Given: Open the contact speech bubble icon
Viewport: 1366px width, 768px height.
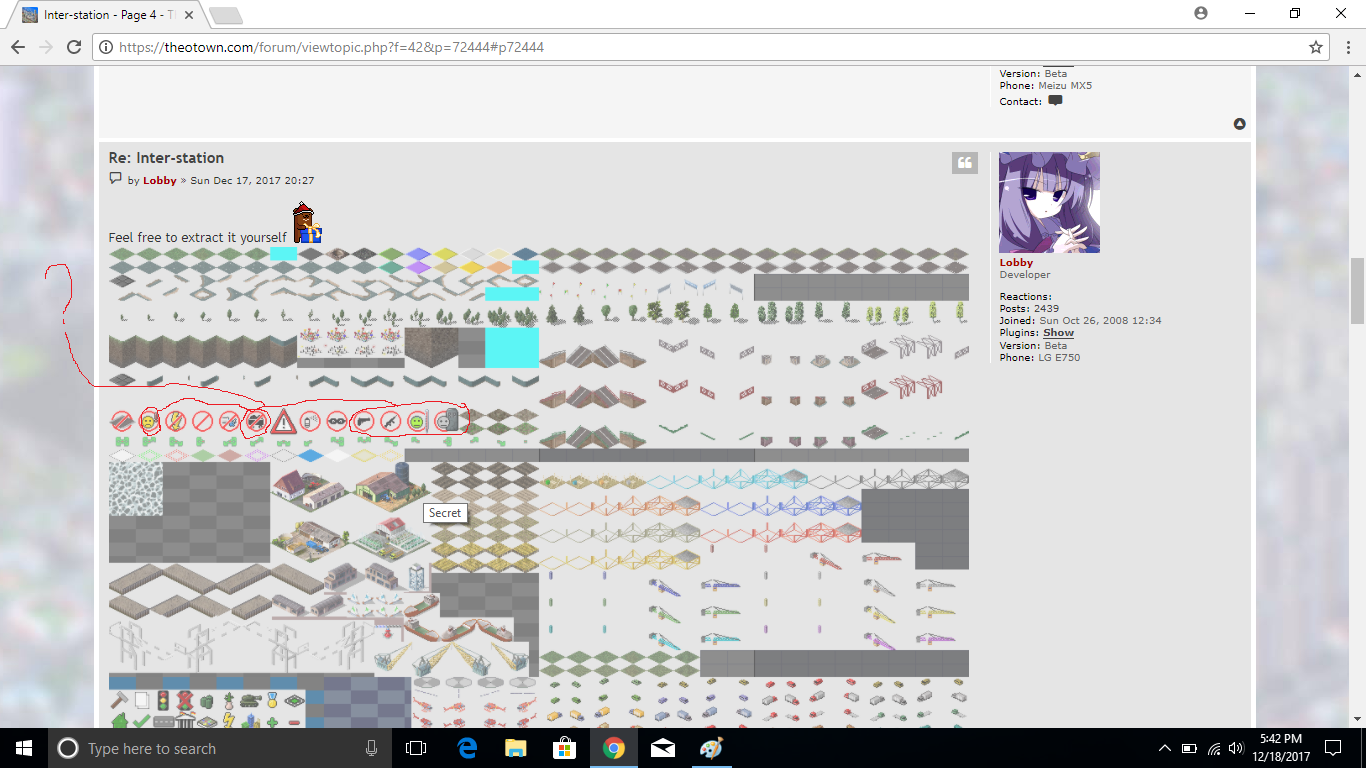Looking at the screenshot, I should point(1055,101).
